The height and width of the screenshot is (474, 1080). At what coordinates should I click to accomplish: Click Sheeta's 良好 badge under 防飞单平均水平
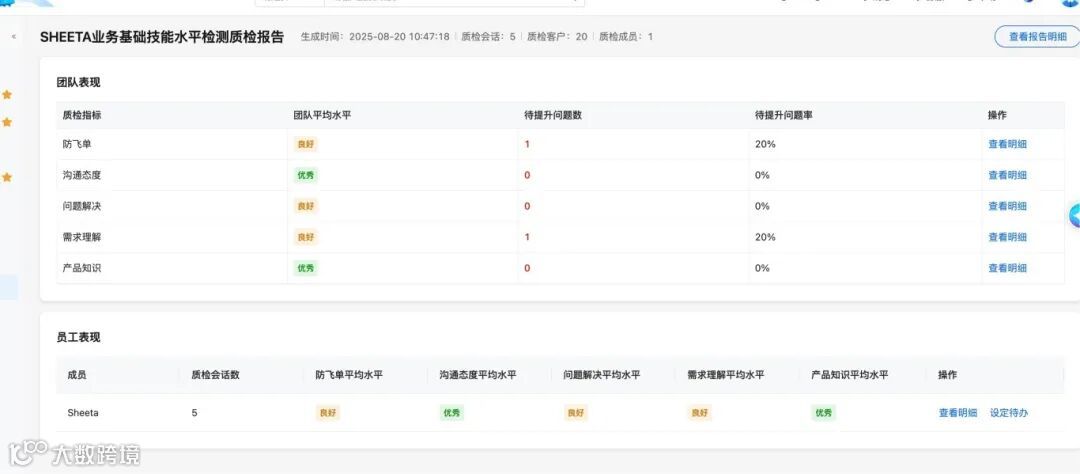(x=329, y=413)
